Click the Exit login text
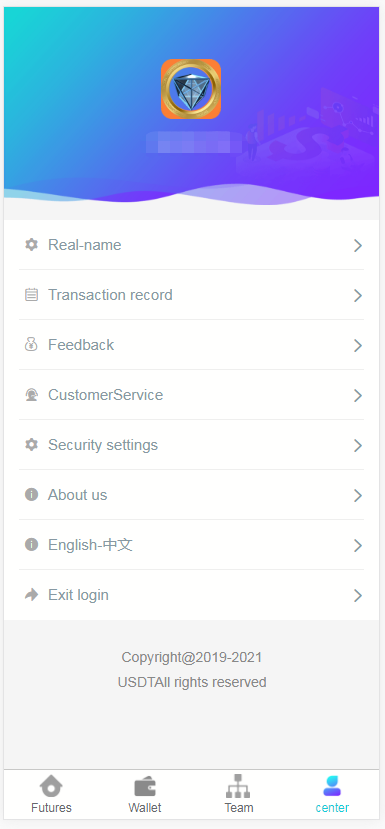 78,595
